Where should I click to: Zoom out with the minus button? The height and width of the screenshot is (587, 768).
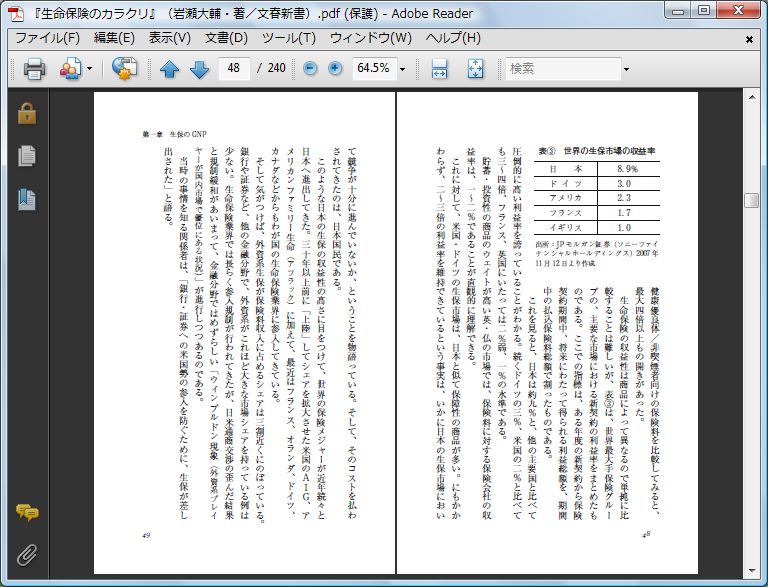click(x=310, y=69)
